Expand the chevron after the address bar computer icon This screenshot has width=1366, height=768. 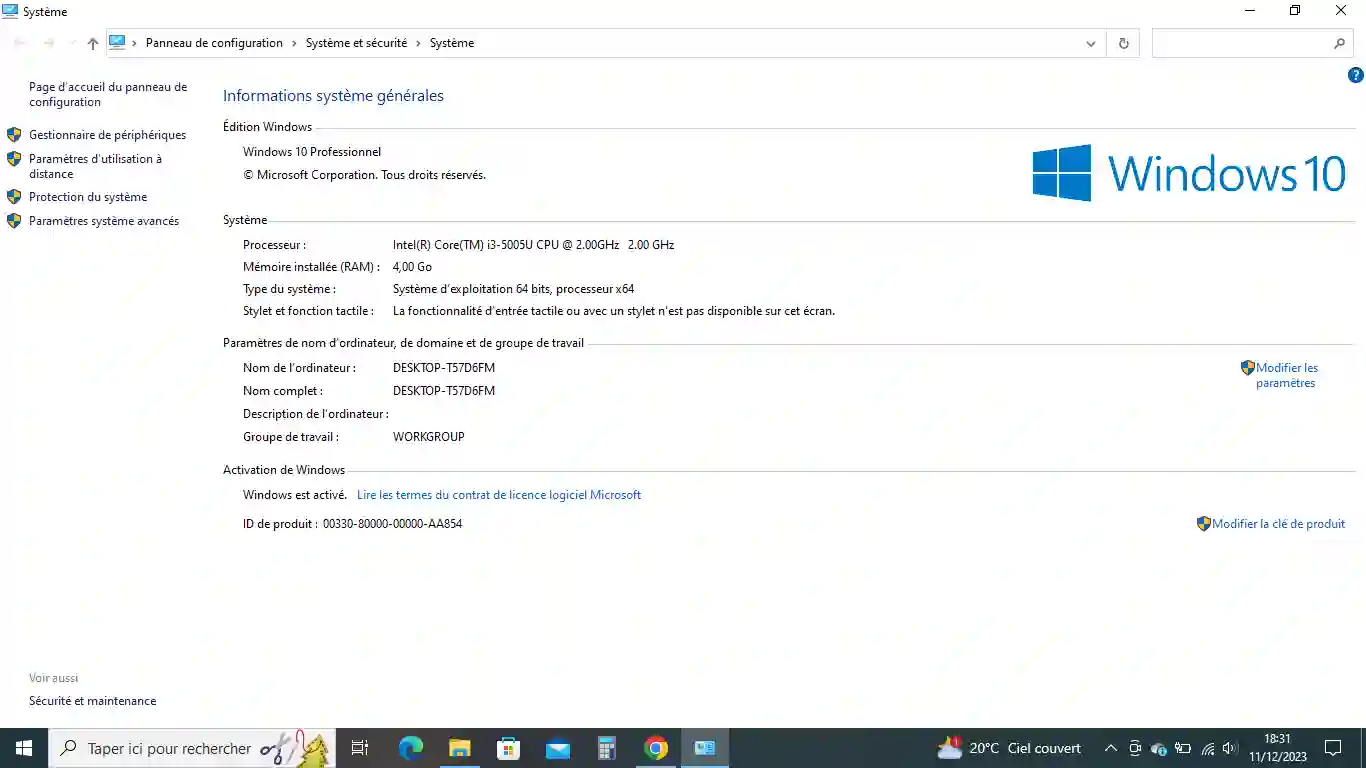coord(134,43)
